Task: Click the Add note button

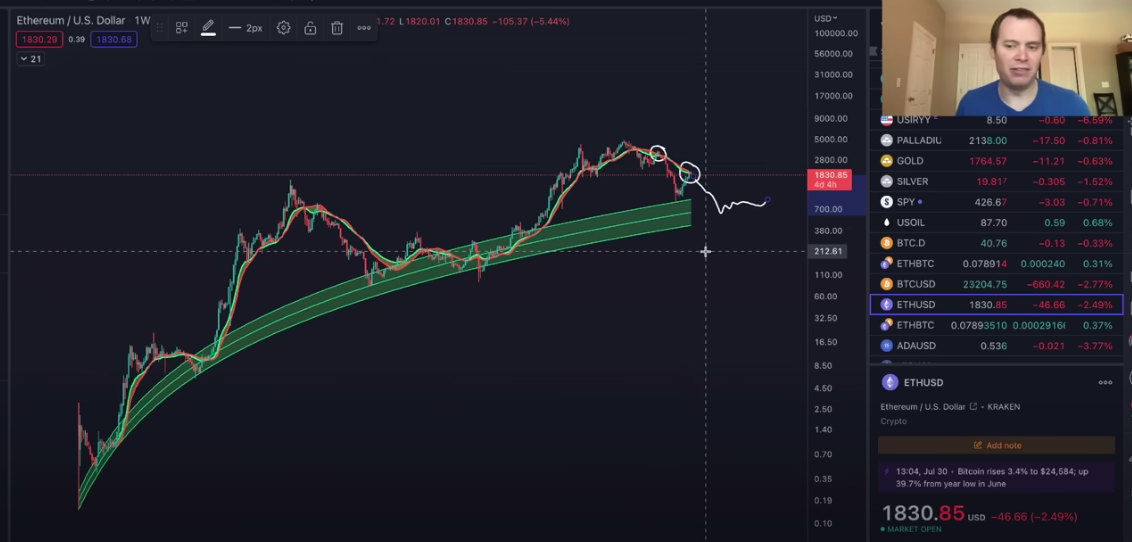Action: pos(996,445)
